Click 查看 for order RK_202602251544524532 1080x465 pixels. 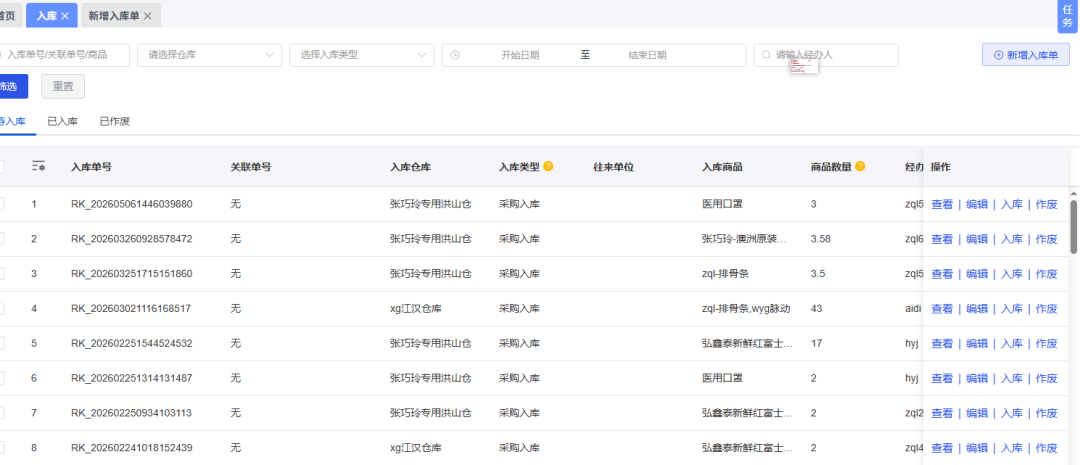pos(942,343)
